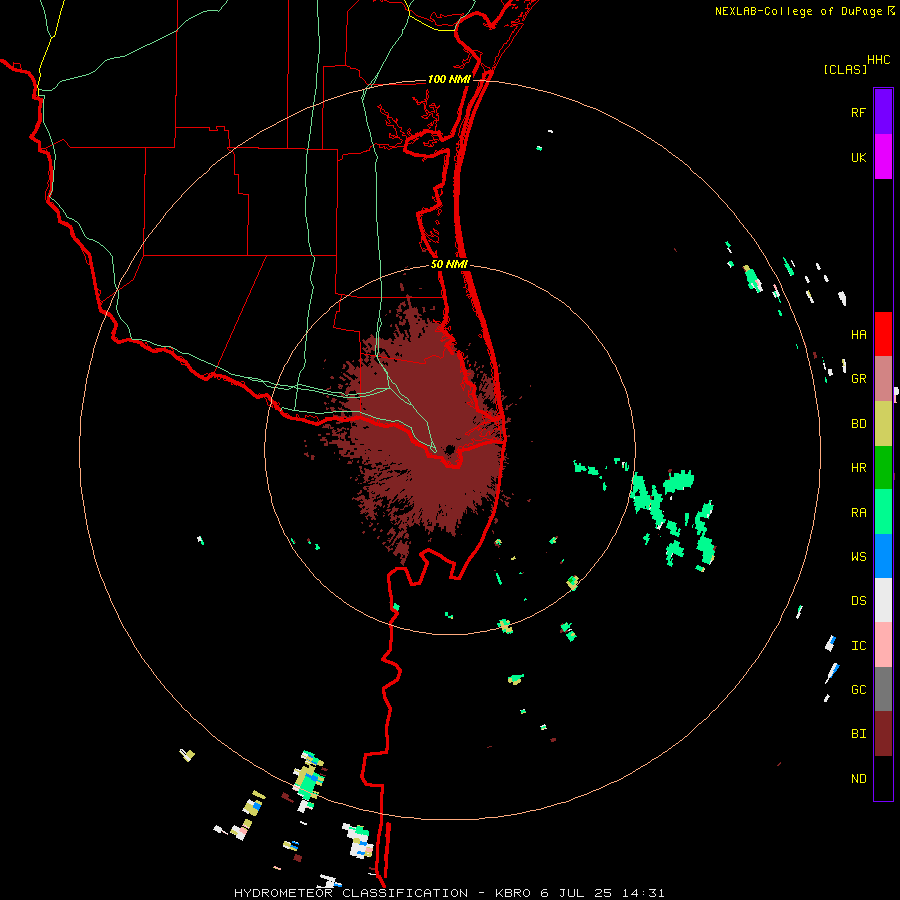Click the magenta UK color swatch
This screenshot has height=900, width=900.
point(883,157)
